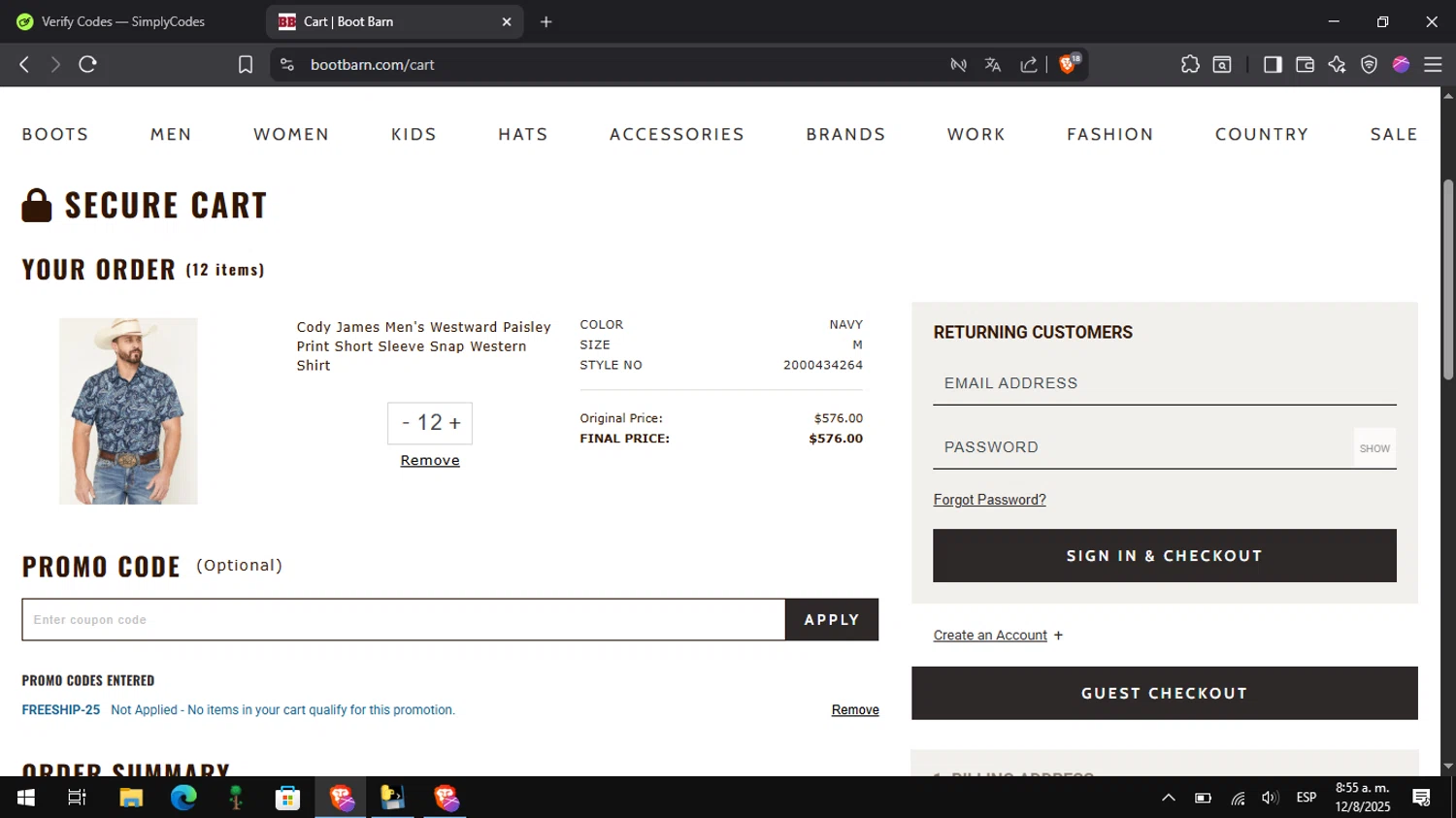Click the translate page icon
This screenshot has height=818, width=1456.
pos(992,64)
